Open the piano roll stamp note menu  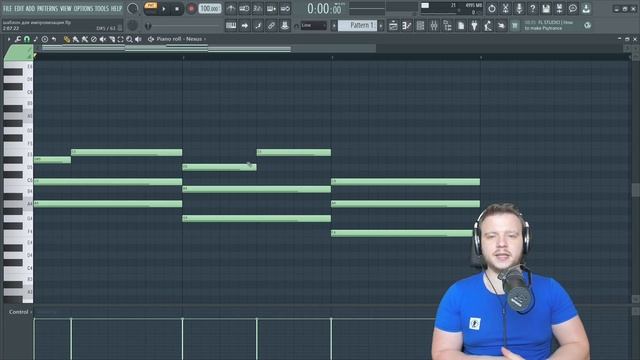click(x=36, y=39)
